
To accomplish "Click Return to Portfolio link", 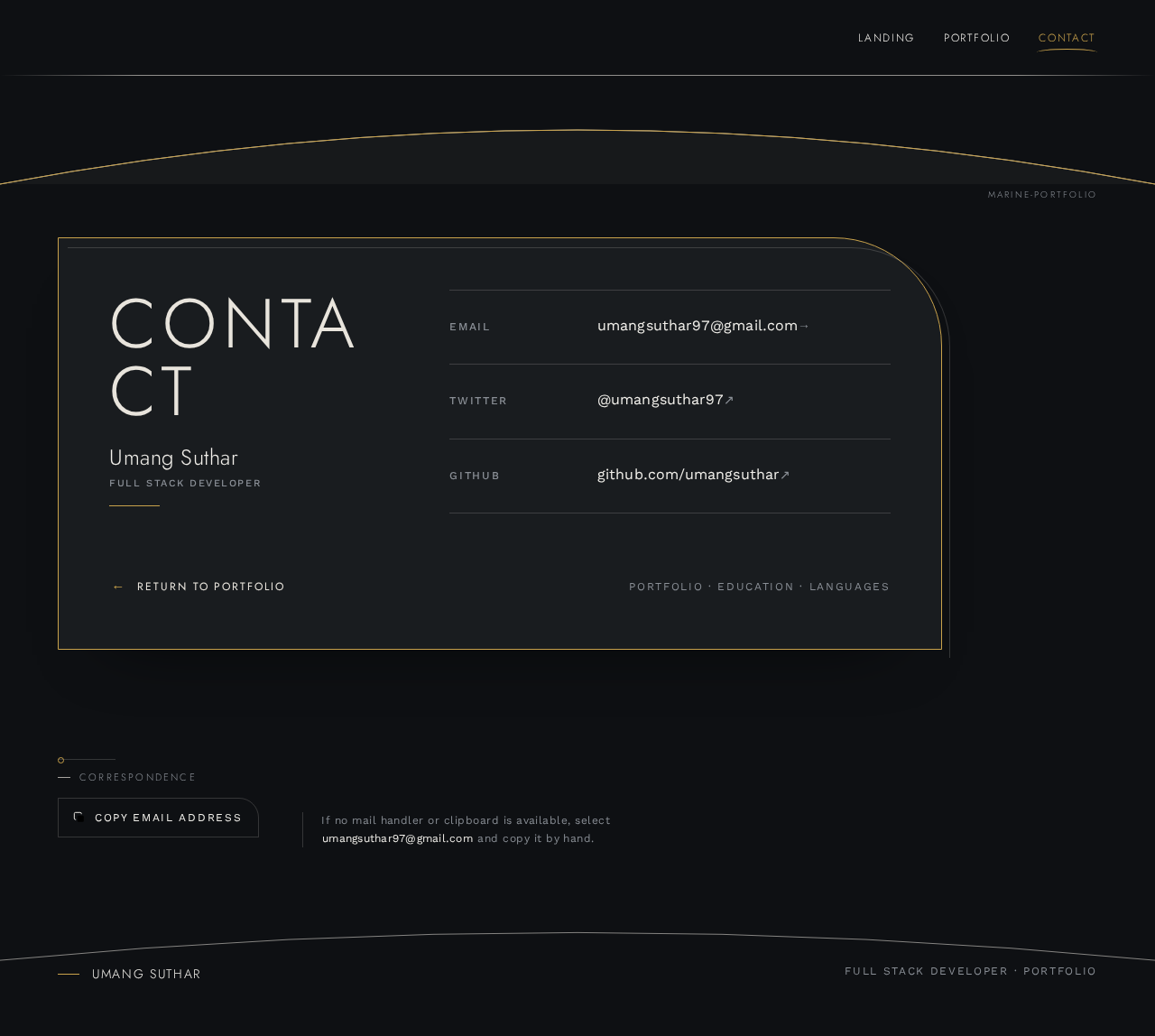I will [198, 587].
